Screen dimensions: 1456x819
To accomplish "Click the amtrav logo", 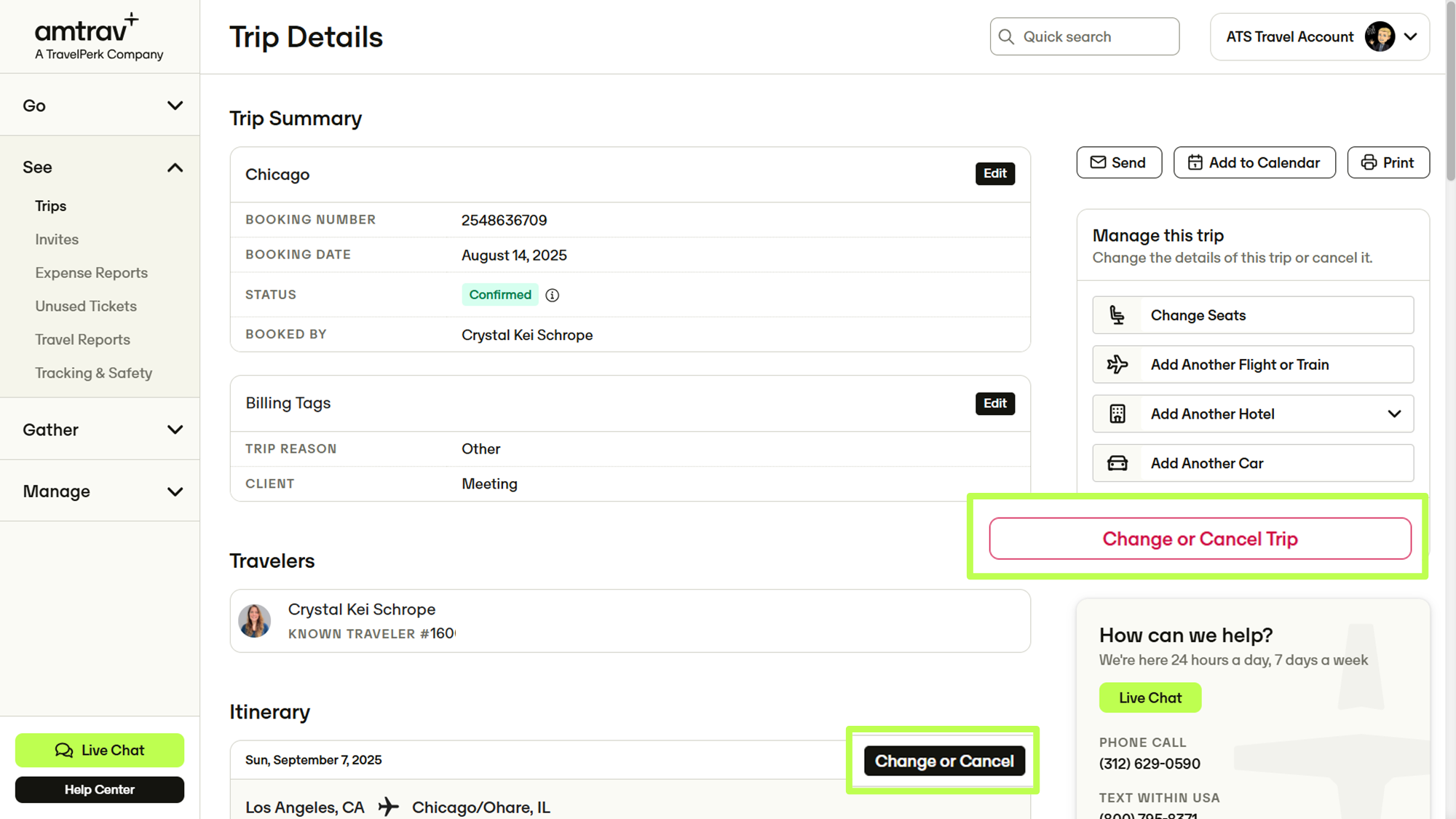I will pyautogui.click(x=99, y=36).
